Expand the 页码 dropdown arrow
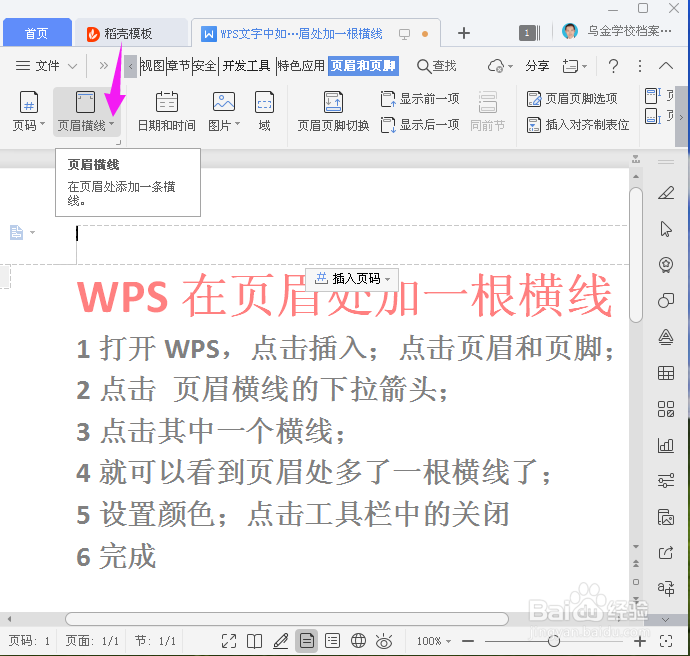 pyautogui.click(x=42, y=125)
